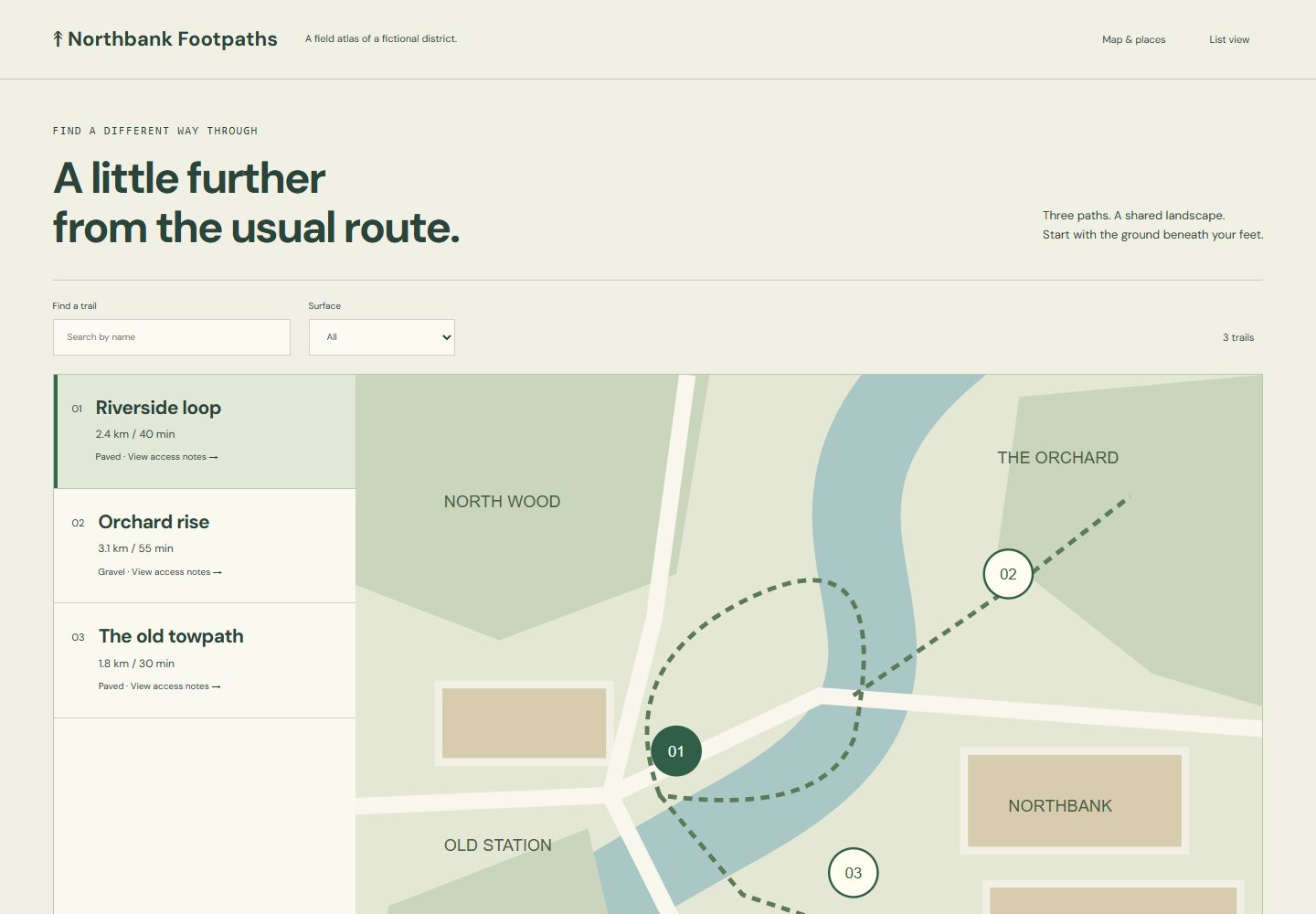Click the "Surface" filter label

(x=324, y=306)
